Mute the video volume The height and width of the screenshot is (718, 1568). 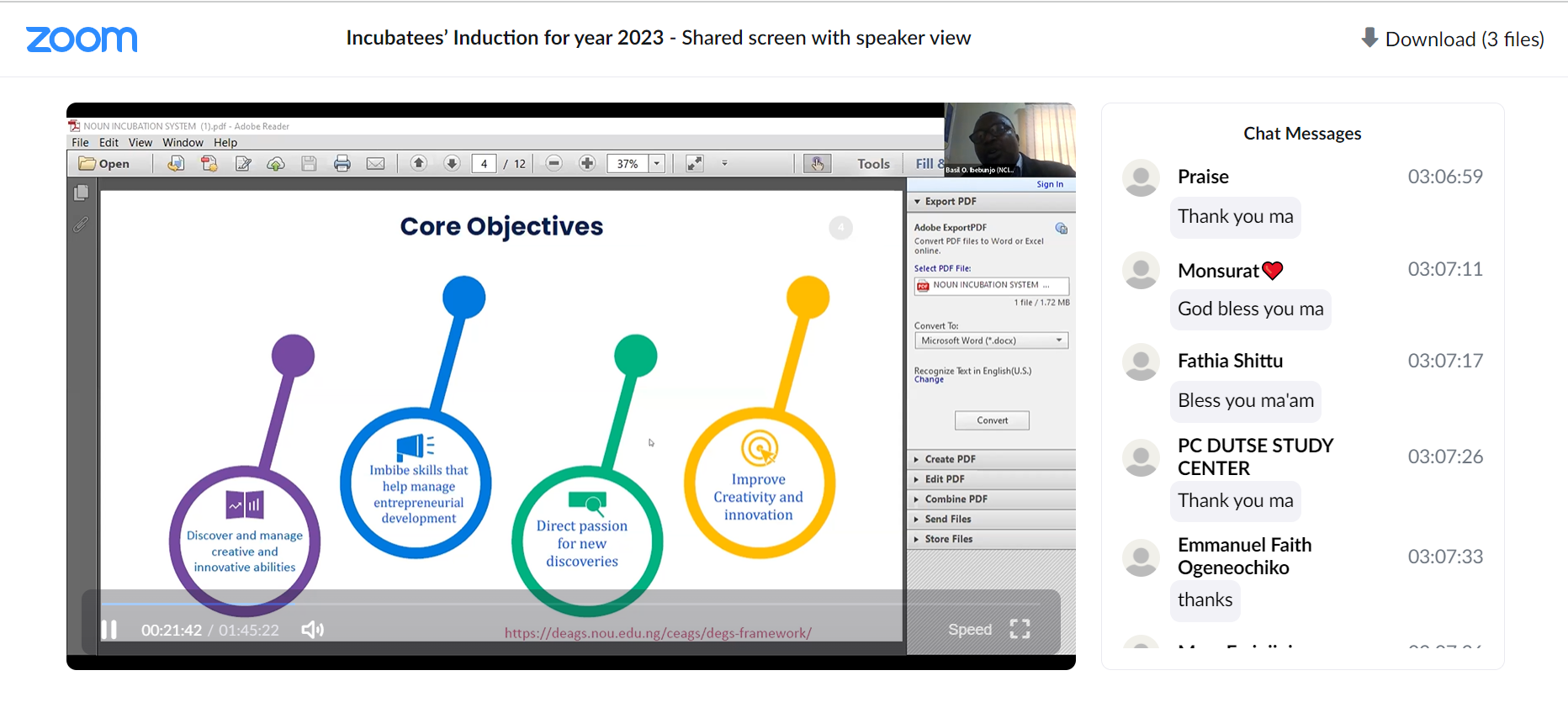(x=312, y=630)
